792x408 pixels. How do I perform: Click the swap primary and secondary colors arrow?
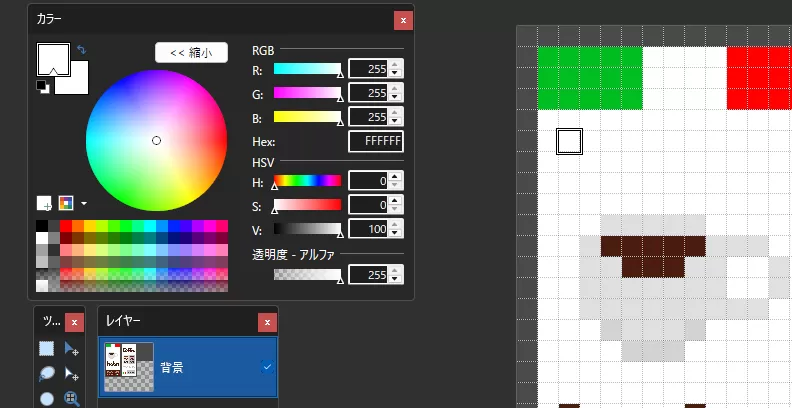(x=81, y=49)
